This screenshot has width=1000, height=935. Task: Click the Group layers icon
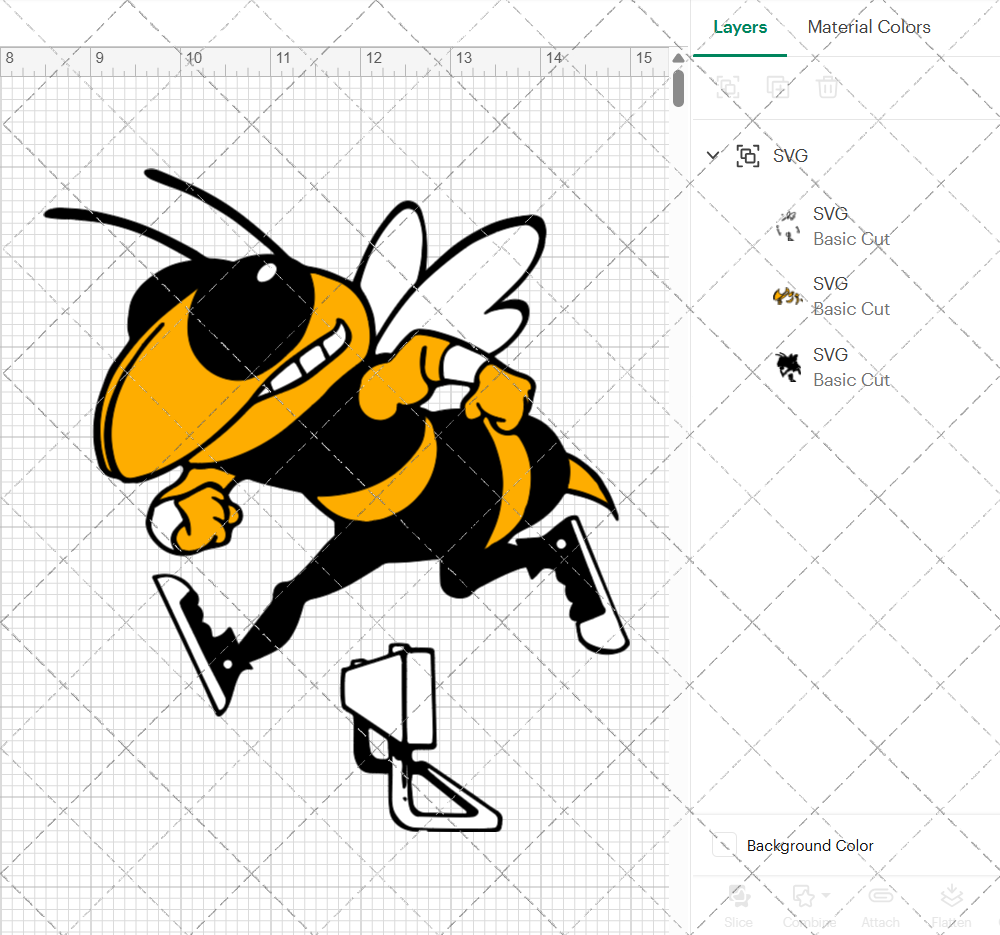[x=728, y=87]
